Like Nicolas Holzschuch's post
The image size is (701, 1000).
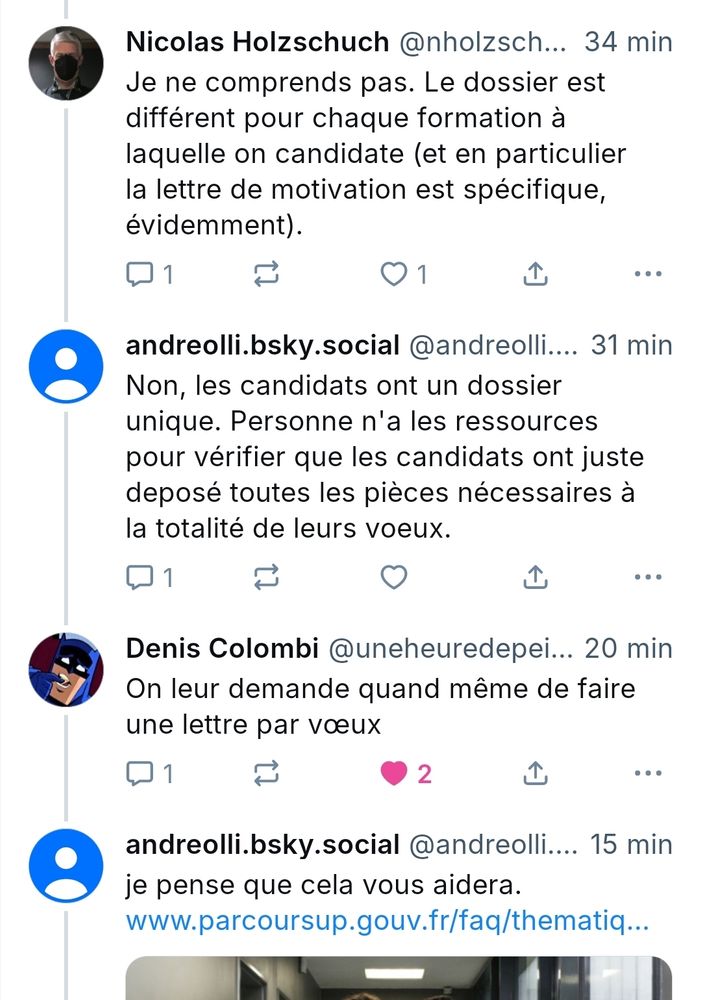tap(394, 272)
